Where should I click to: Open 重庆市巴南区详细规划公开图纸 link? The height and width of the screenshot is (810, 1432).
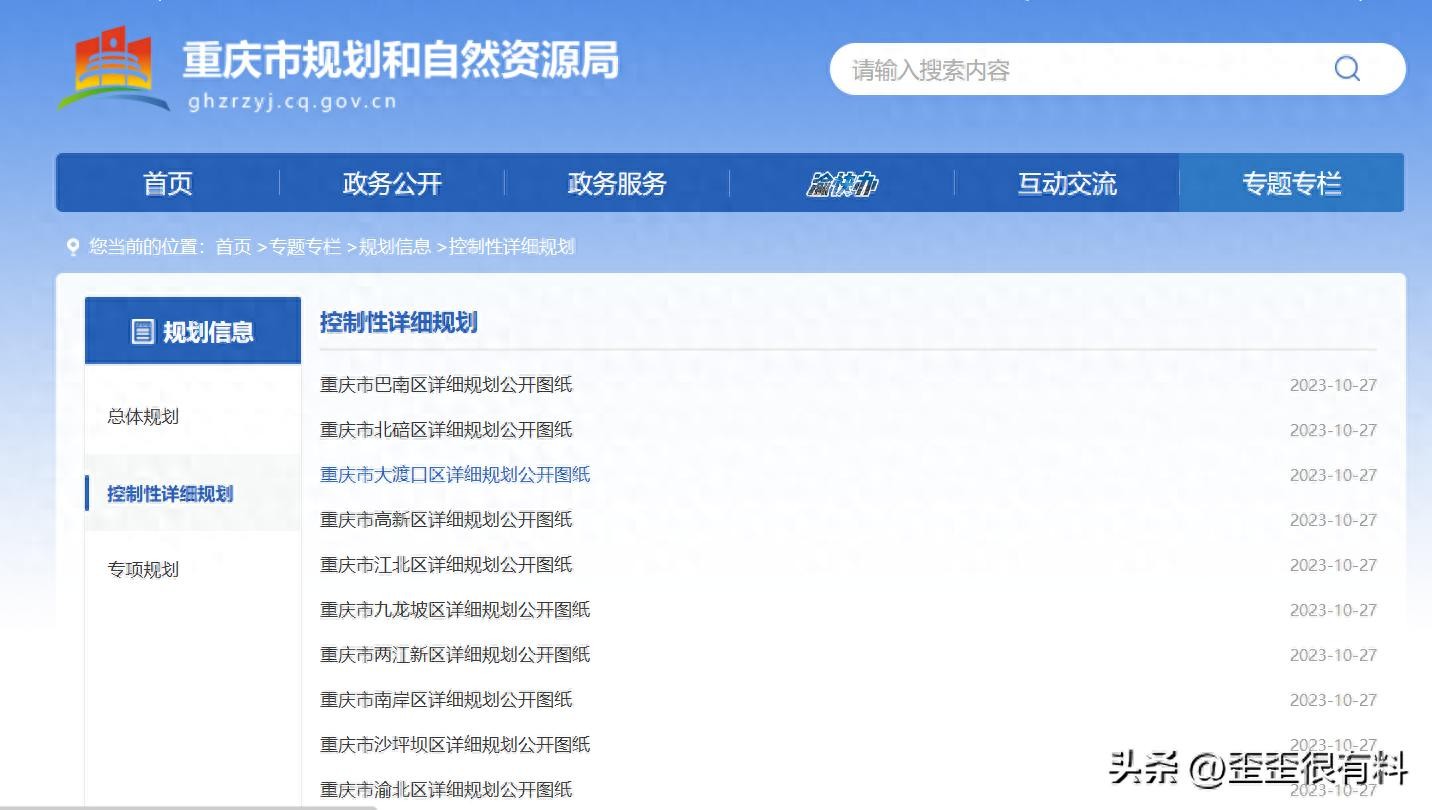[446, 385]
